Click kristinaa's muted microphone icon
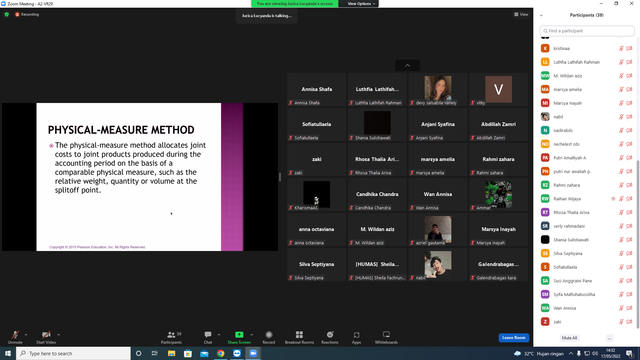 (621, 49)
